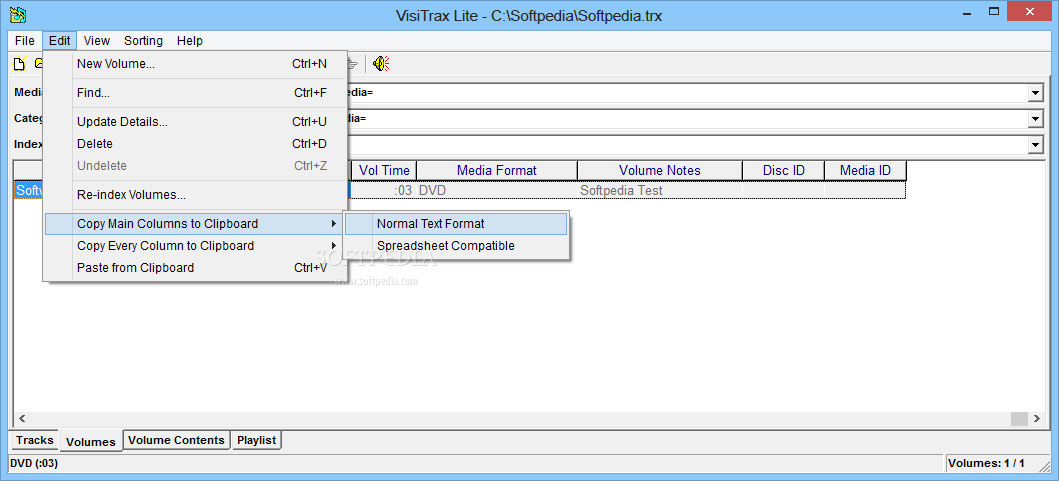Open the Help menu
Image resolution: width=1059 pixels, height=481 pixels.
(190, 41)
